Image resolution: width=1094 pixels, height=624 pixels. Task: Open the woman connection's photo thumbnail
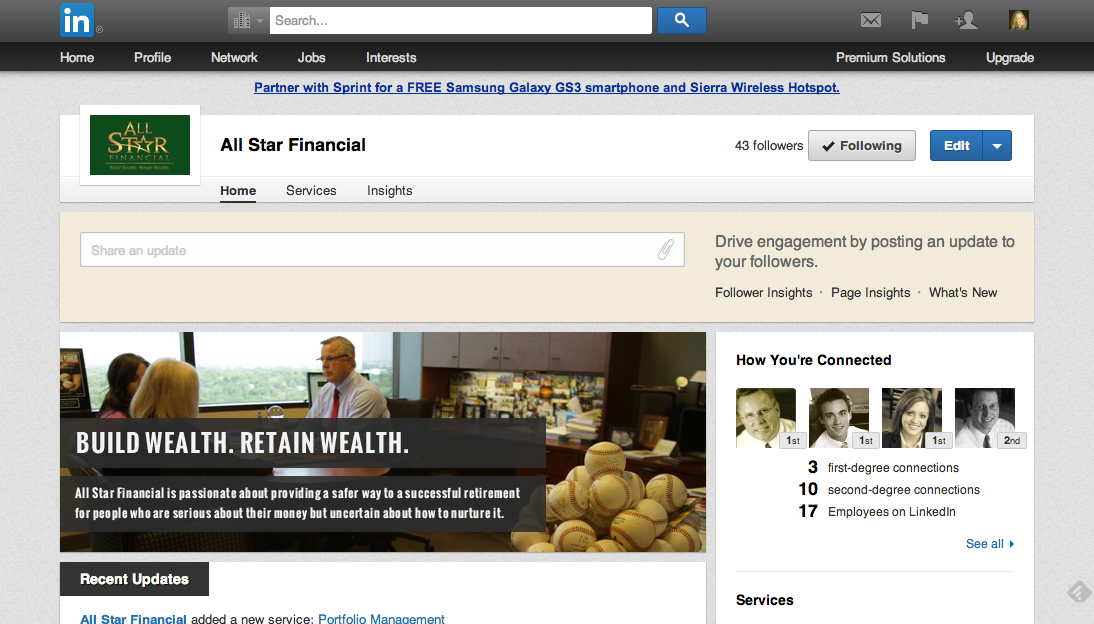[912, 417]
